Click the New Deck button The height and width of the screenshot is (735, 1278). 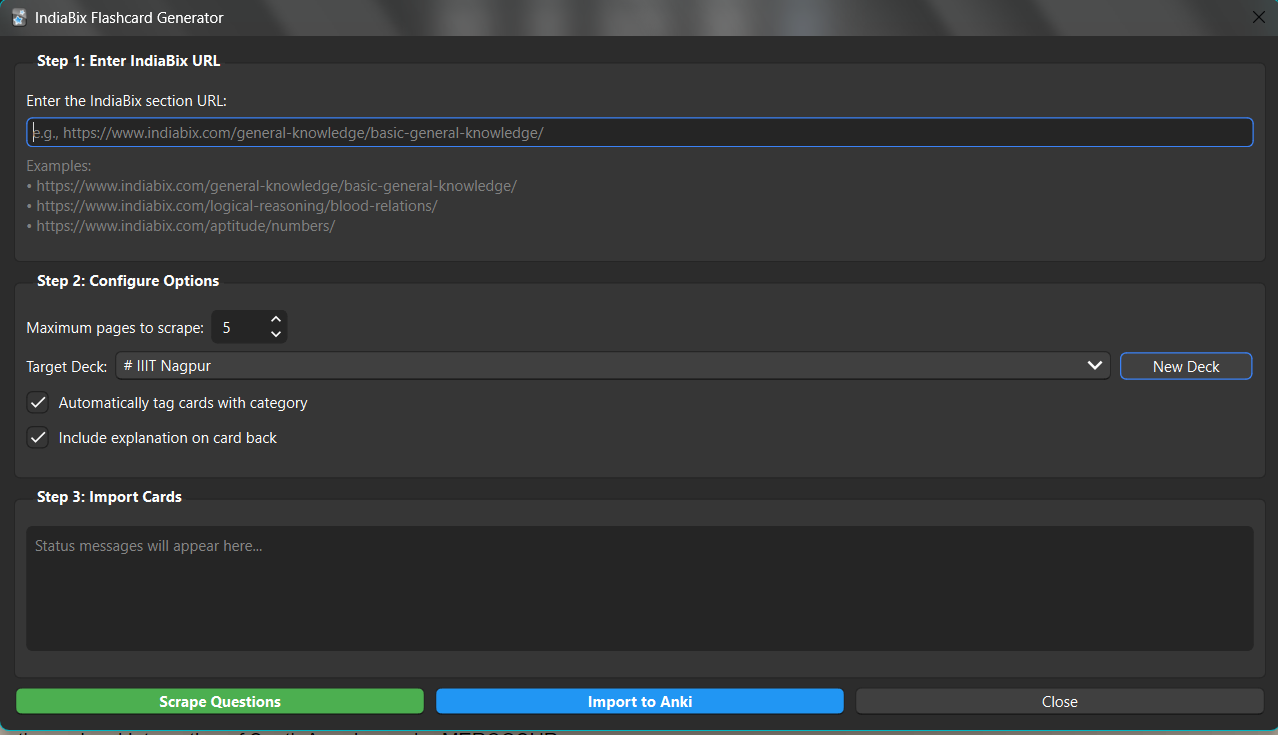[x=1186, y=365]
